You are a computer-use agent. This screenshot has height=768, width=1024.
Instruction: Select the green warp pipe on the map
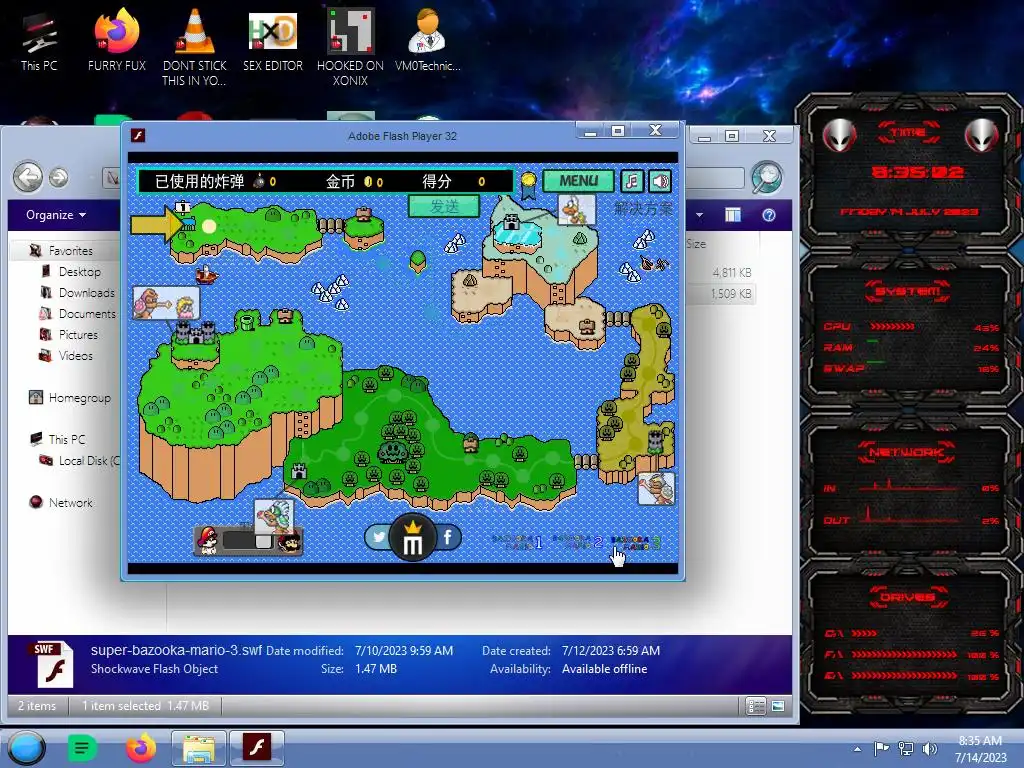pos(247,321)
